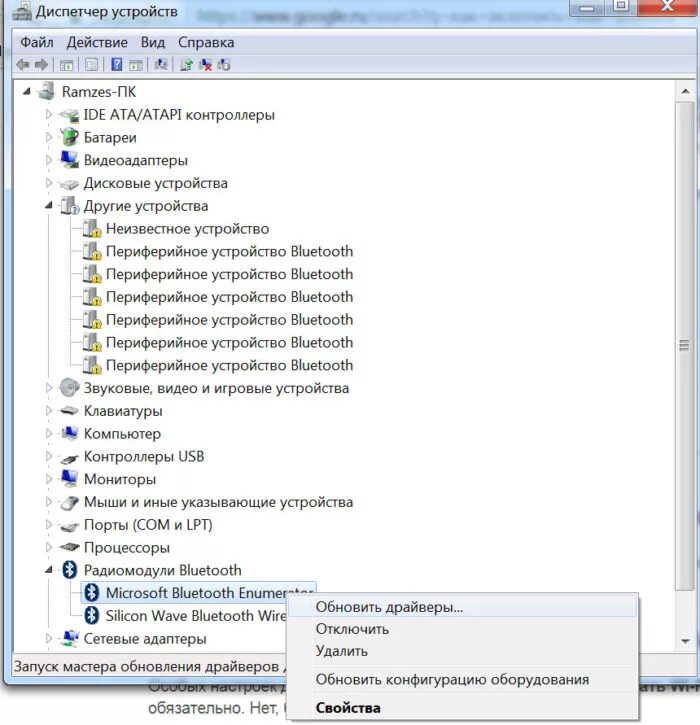The image size is (700, 725).
Task: Click the vertical scrollbar thumb
Action: (x=685, y=346)
